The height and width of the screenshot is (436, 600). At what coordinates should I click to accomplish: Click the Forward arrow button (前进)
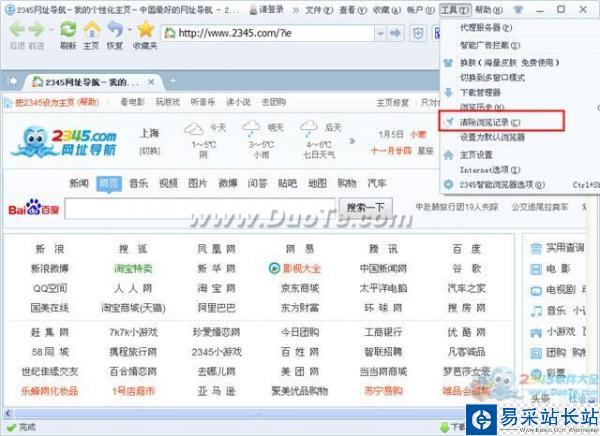pyautogui.click(x=37, y=29)
